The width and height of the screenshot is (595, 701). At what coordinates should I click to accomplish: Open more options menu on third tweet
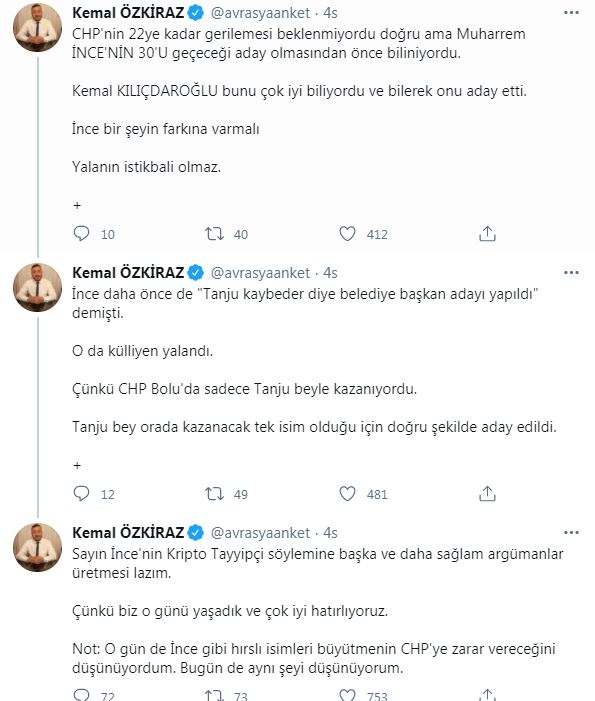571,532
